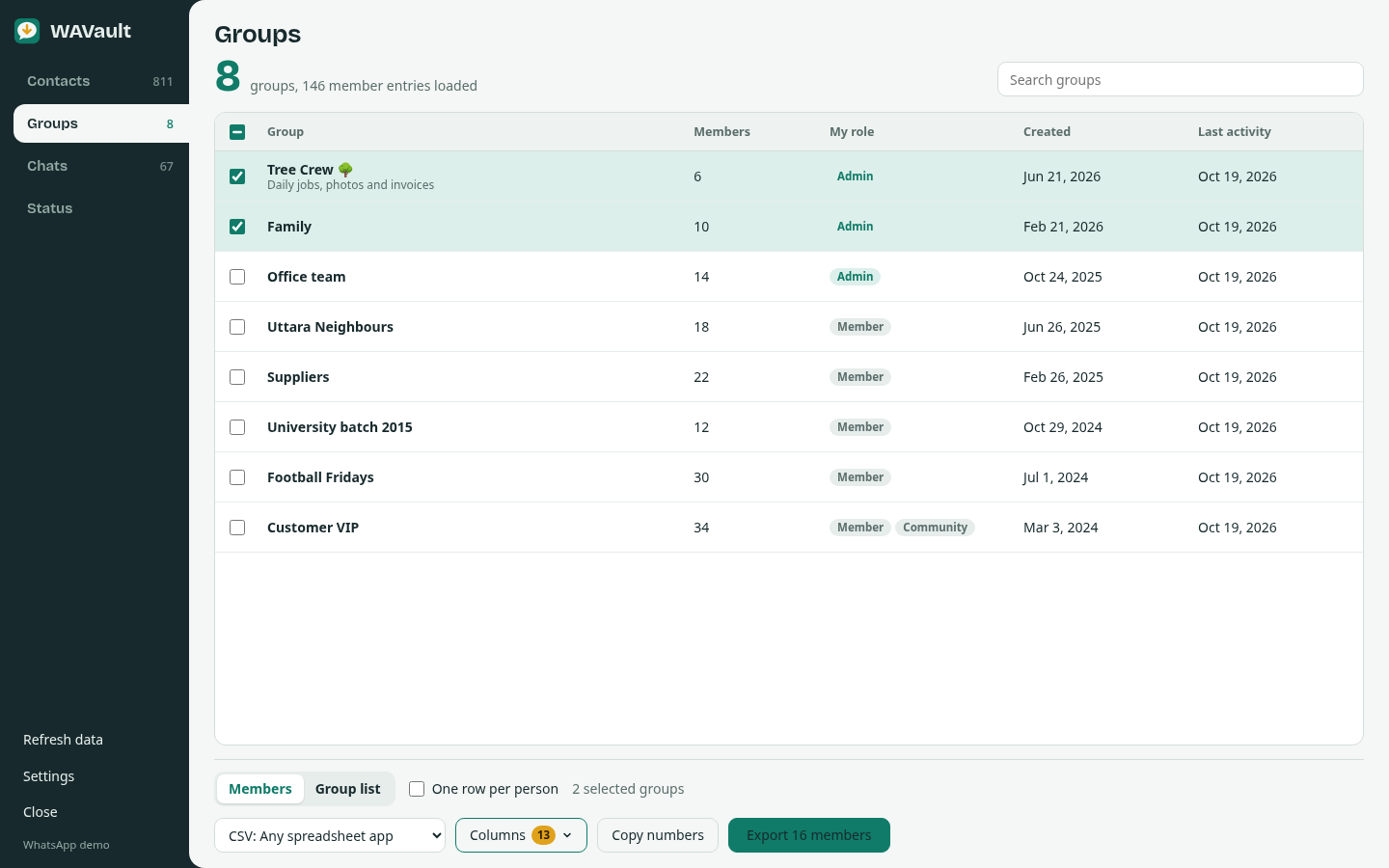The height and width of the screenshot is (868, 1389).
Task: Click created date Jun 21, 2026
Action: pyautogui.click(x=1062, y=176)
